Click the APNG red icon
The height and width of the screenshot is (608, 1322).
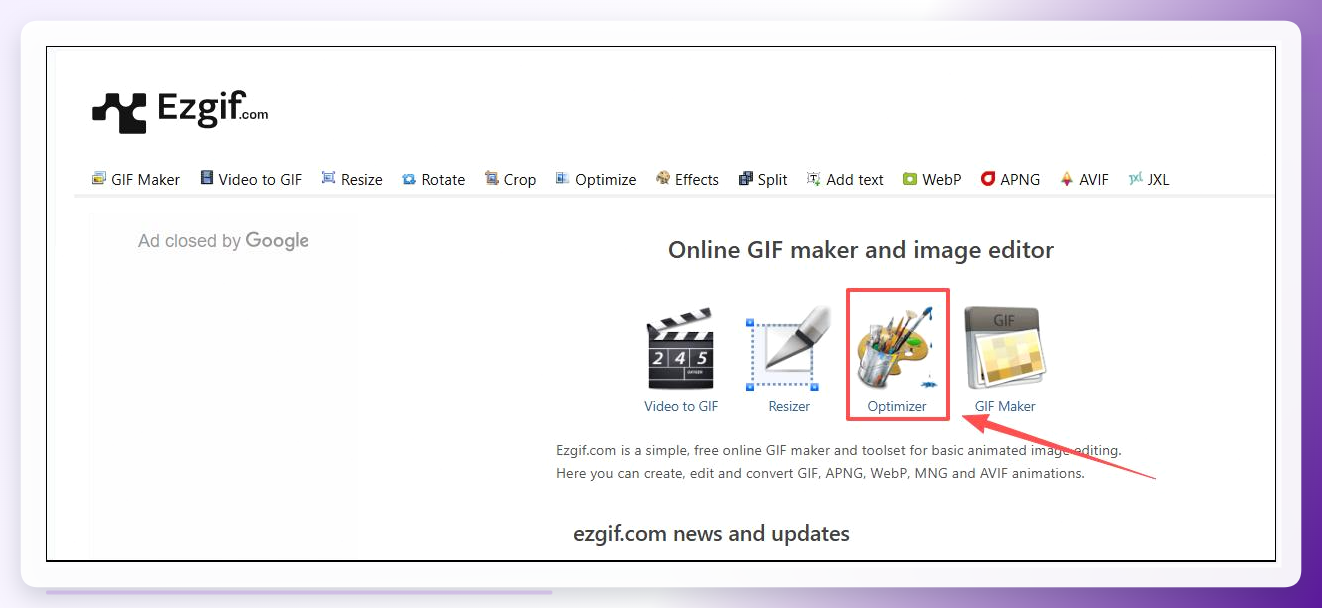[x=988, y=179]
